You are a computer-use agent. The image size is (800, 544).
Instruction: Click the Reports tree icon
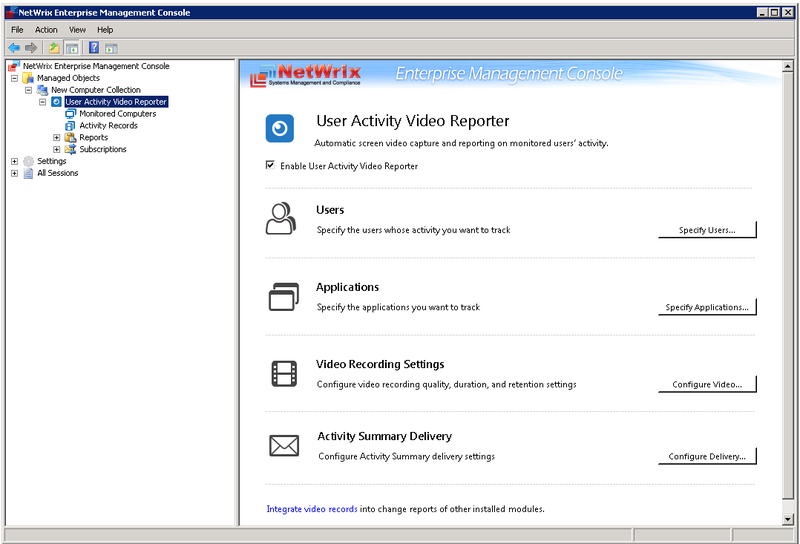click(70, 137)
